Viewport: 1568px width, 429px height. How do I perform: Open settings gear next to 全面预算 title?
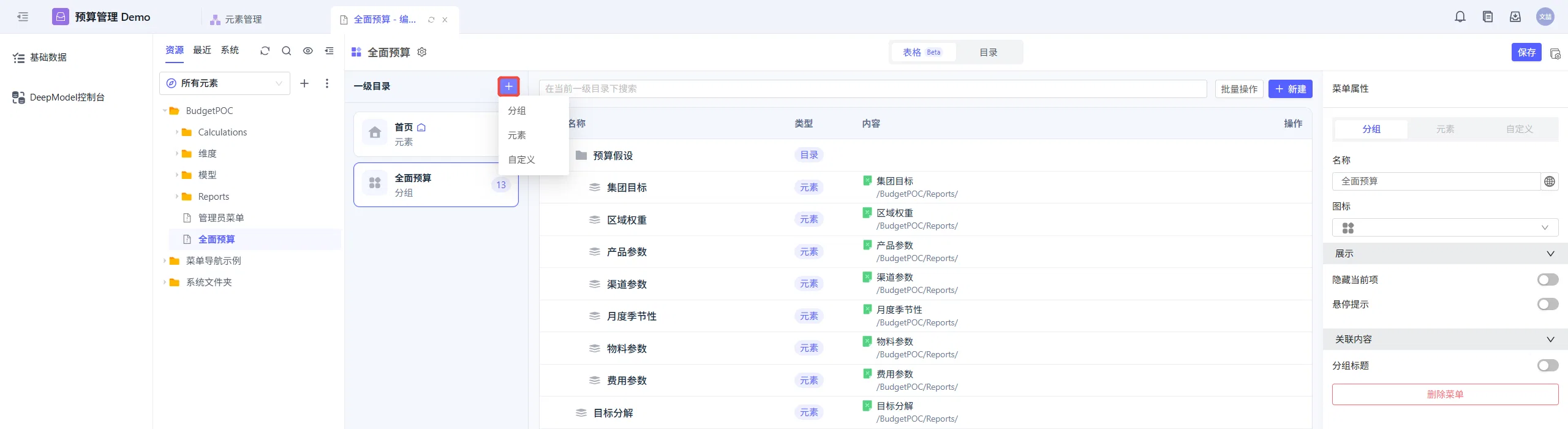422,52
